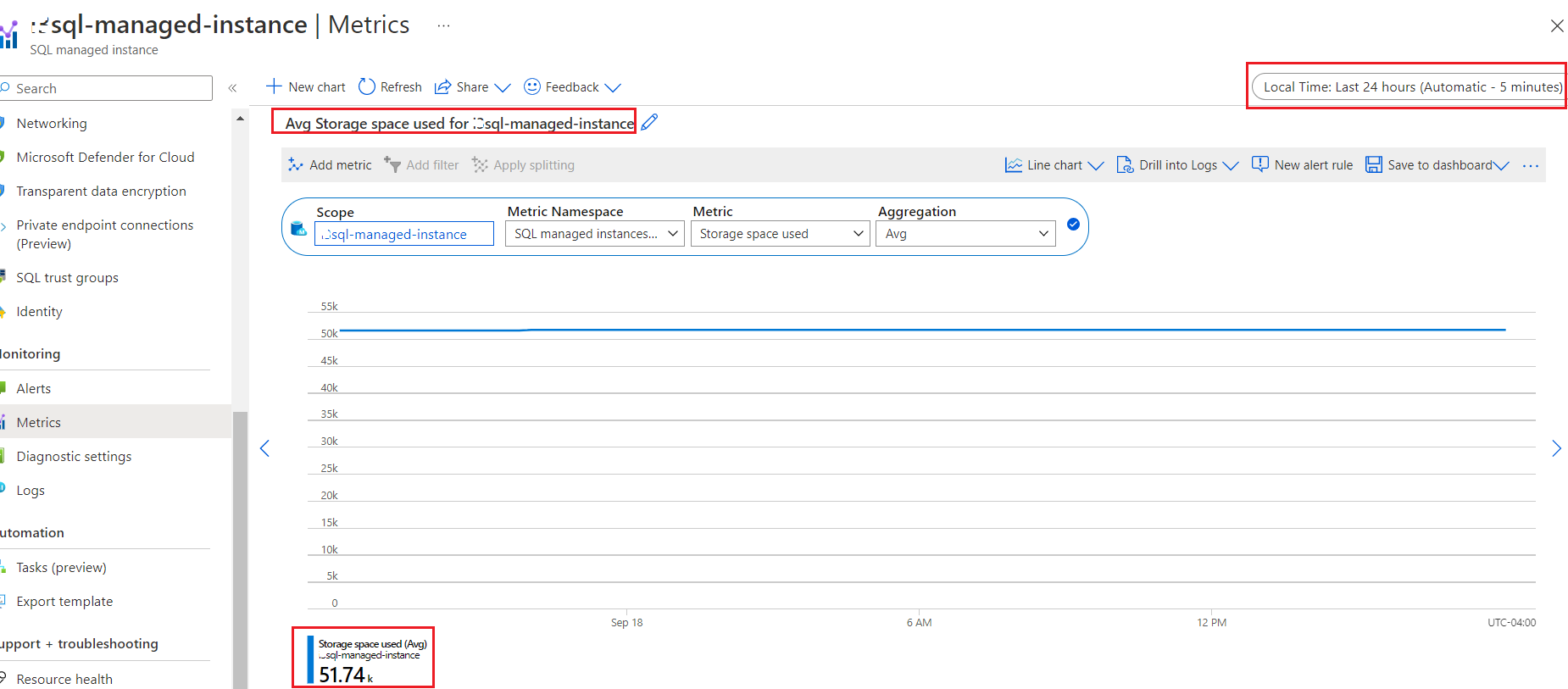Click the New alert rule bell icon
Viewport: 1568px width, 689px height.
point(1260,164)
